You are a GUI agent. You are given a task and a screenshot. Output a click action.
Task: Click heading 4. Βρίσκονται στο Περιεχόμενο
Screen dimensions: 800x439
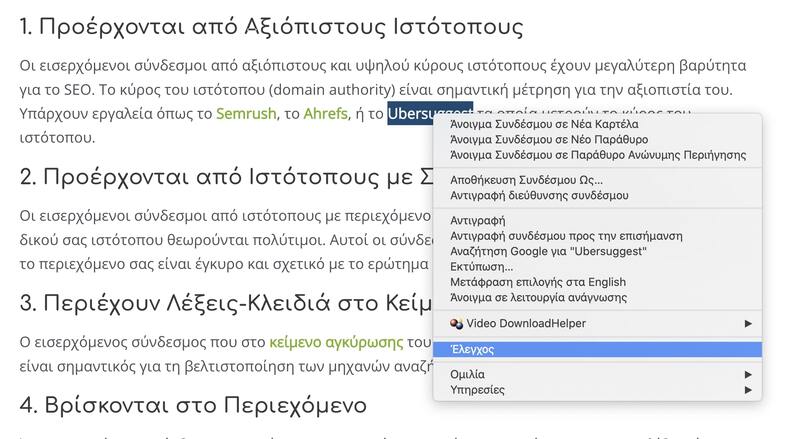[x=193, y=405]
